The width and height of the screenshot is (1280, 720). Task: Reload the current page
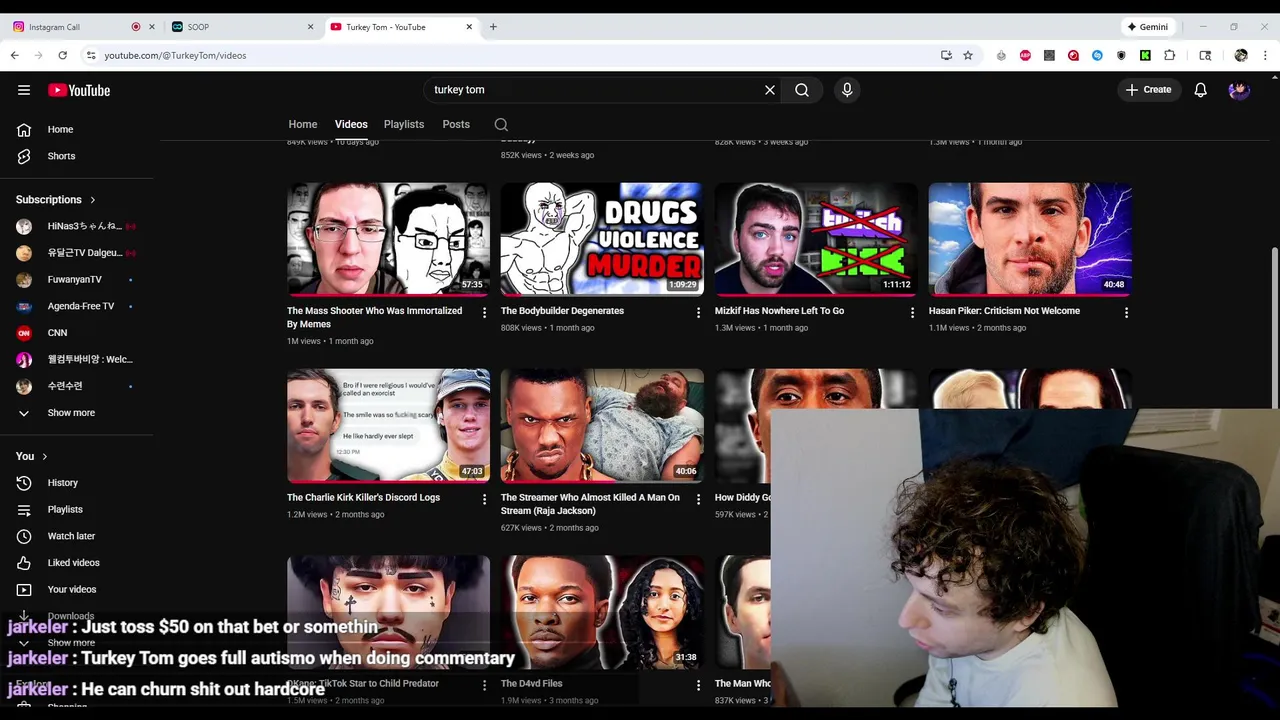[63, 56]
